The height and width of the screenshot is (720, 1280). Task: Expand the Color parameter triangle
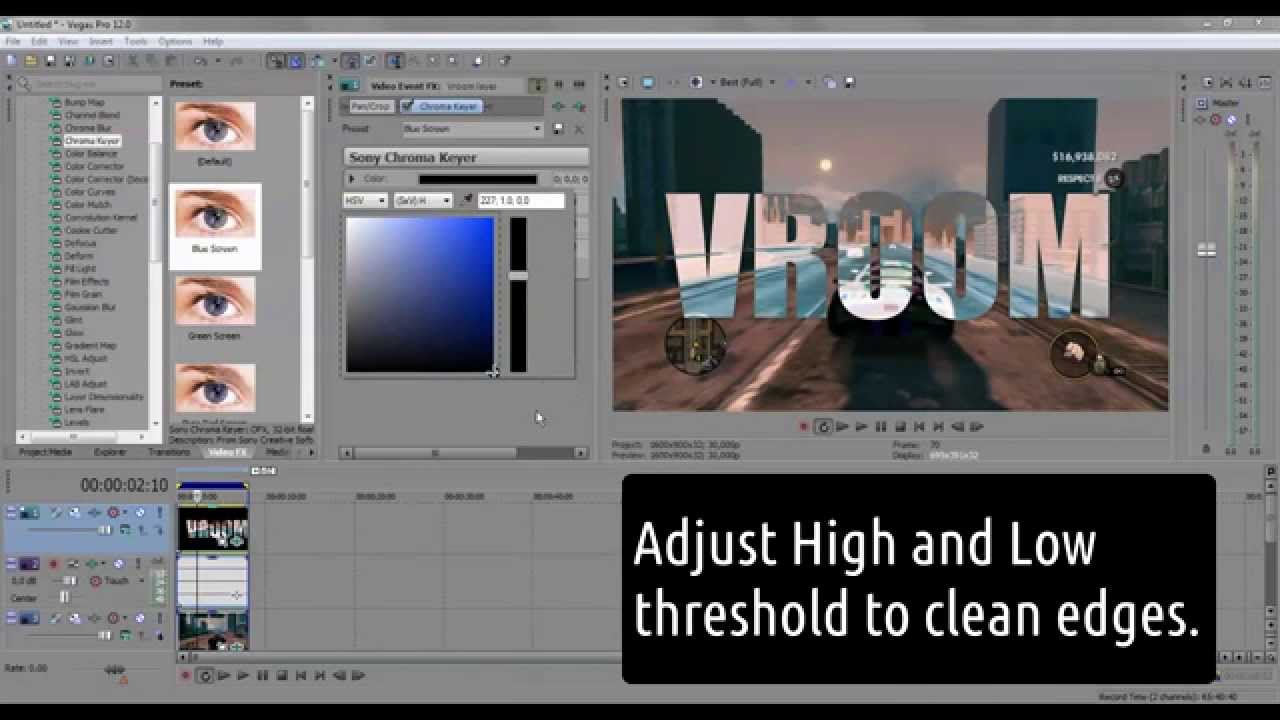point(351,179)
